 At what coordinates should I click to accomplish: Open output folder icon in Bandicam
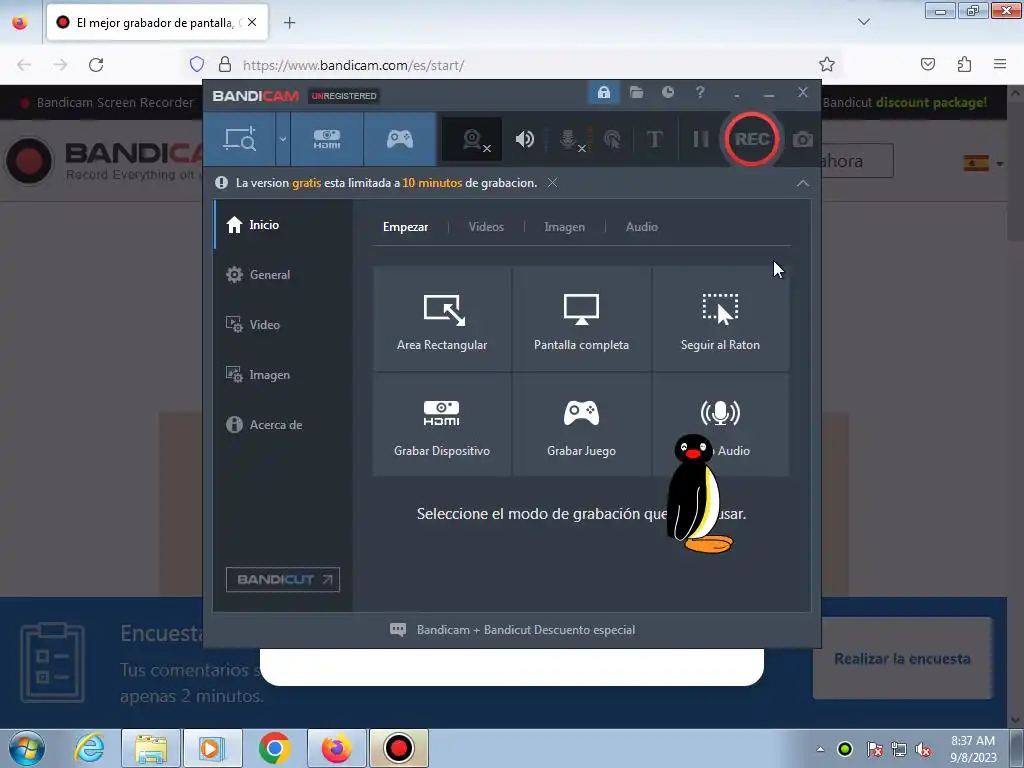(x=636, y=93)
